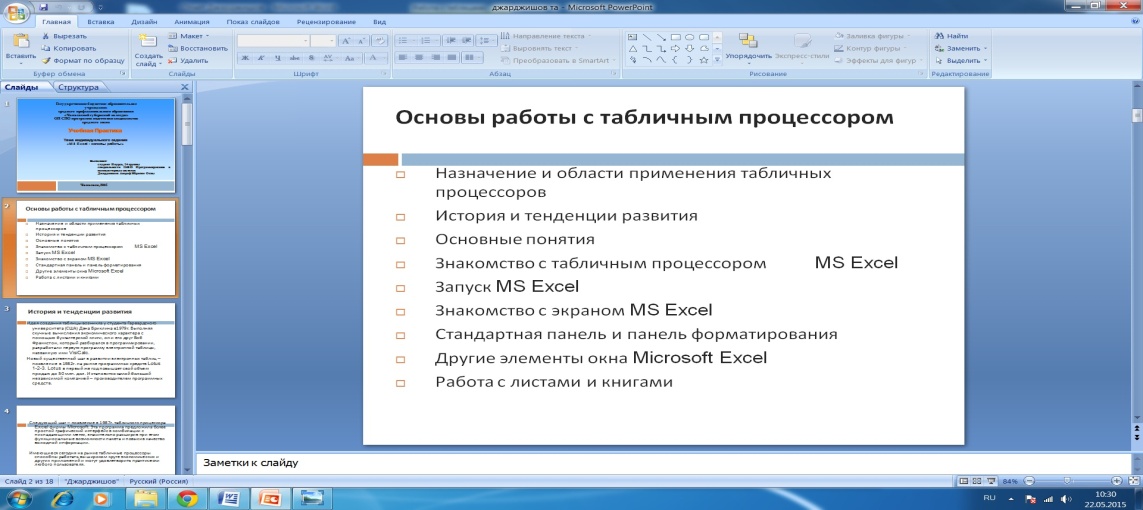The height and width of the screenshot is (510, 1143).
Task: Toggle bold Ж formatting
Action: pyautogui.click(x=245, y=58)
